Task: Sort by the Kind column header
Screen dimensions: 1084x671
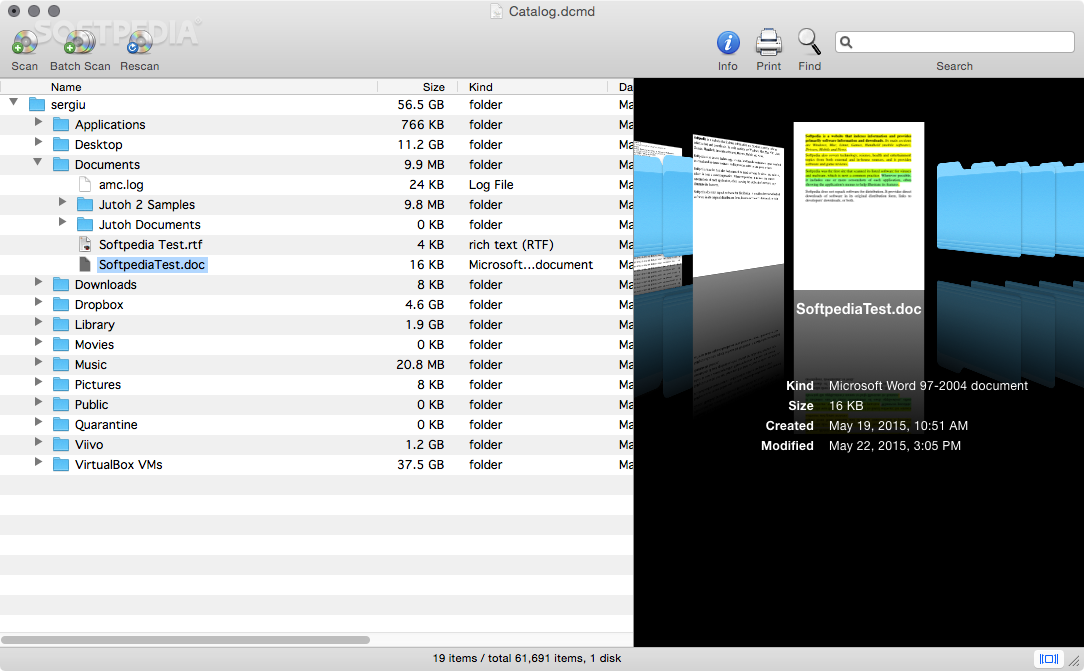Action: pos(532,87)
